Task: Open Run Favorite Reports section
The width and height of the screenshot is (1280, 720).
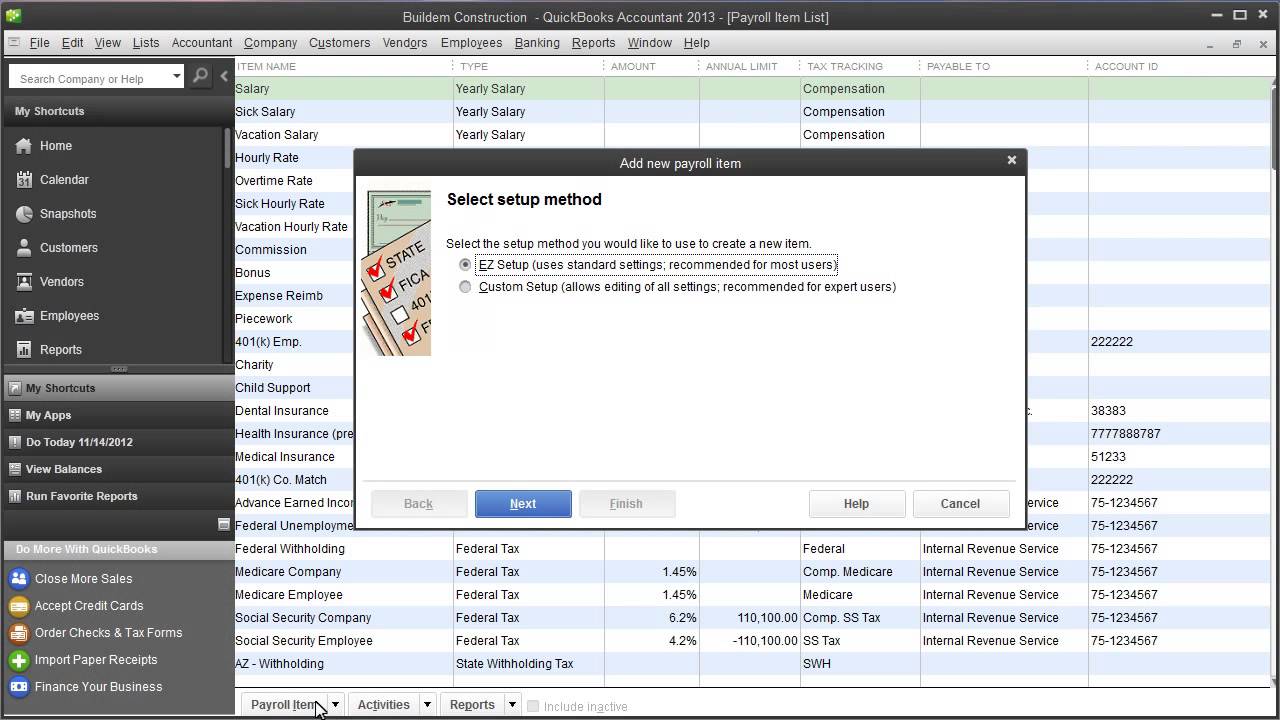Action: [x=118, y=496]
